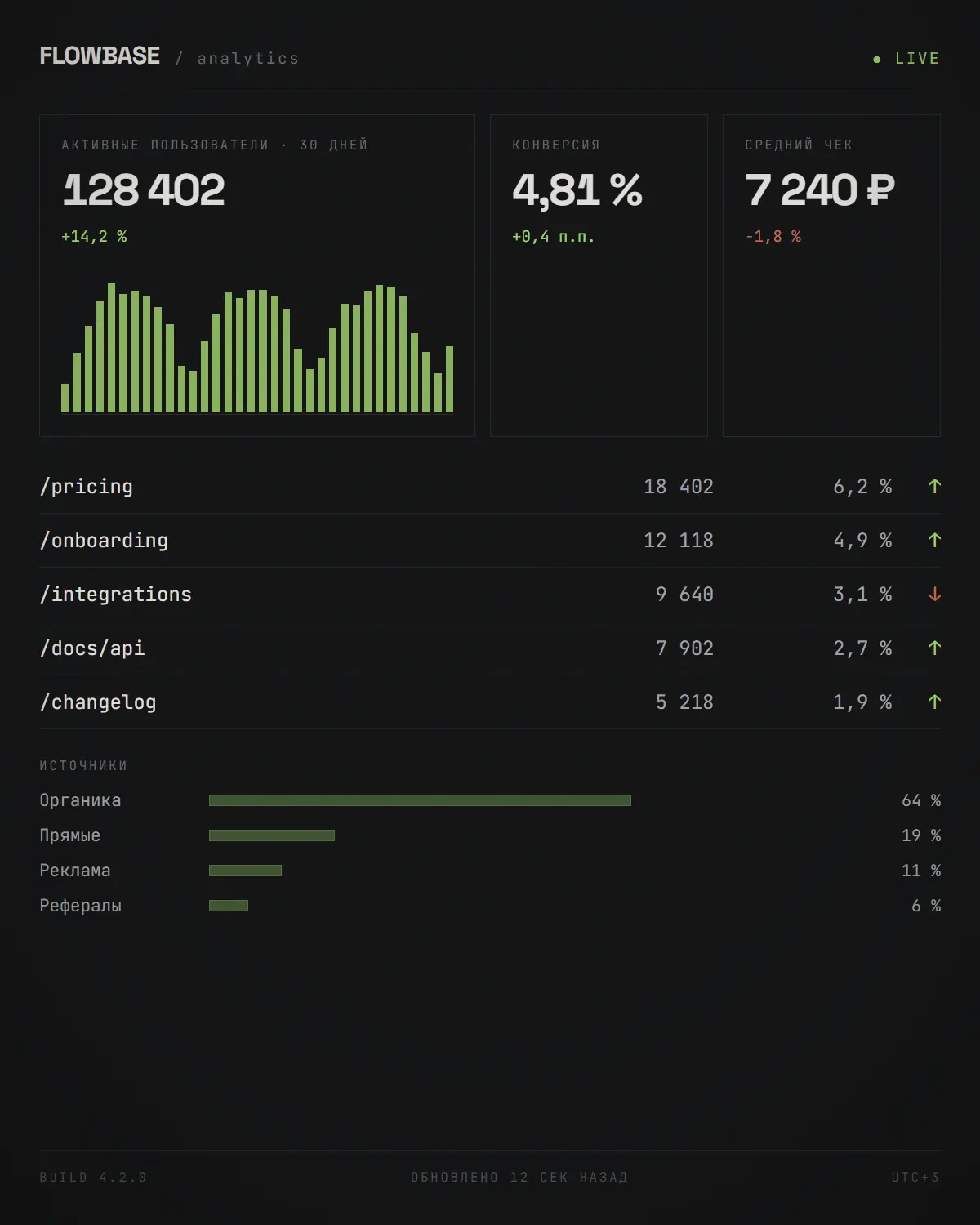This screenshot has height=1225, width=980.
Task: Click the 4,9 % share for /onboarding
Action: [862, 541]
